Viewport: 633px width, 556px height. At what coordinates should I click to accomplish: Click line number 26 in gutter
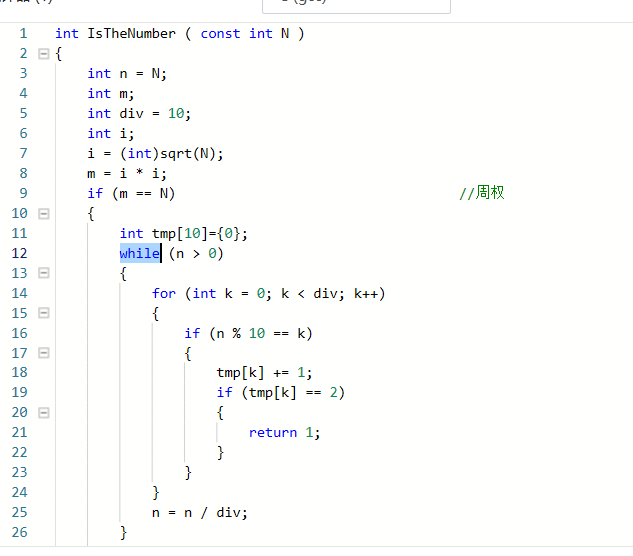(x=19, y=533)
